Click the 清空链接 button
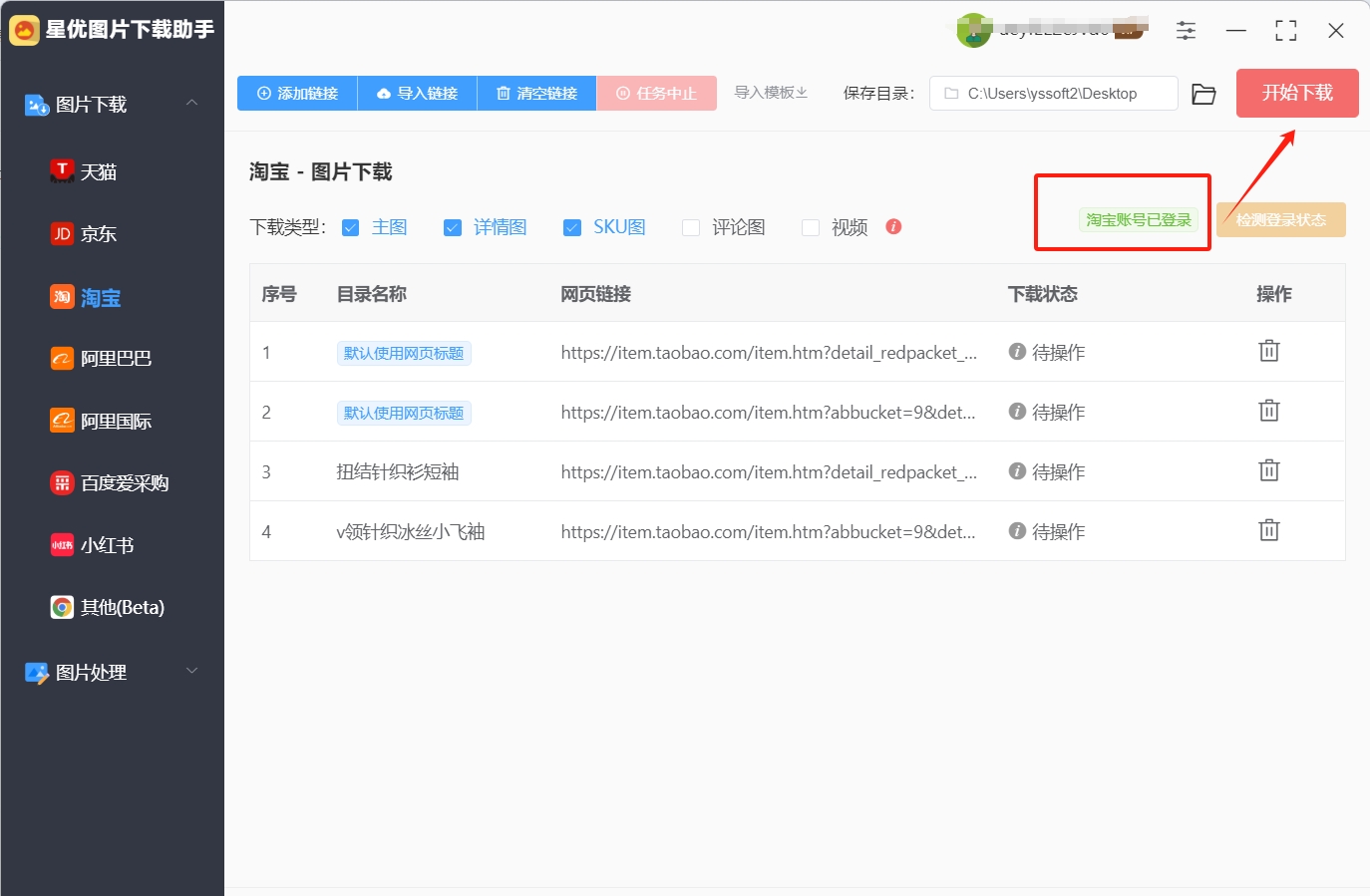This screenshot has height=896, width=1370. (x=536, y=93)
